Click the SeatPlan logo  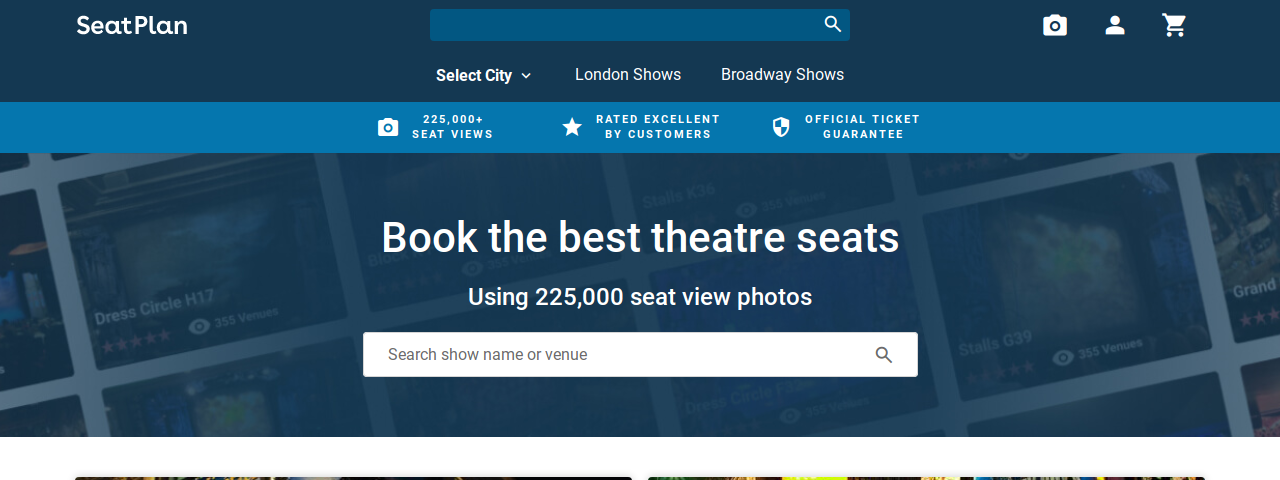point(132,25)
